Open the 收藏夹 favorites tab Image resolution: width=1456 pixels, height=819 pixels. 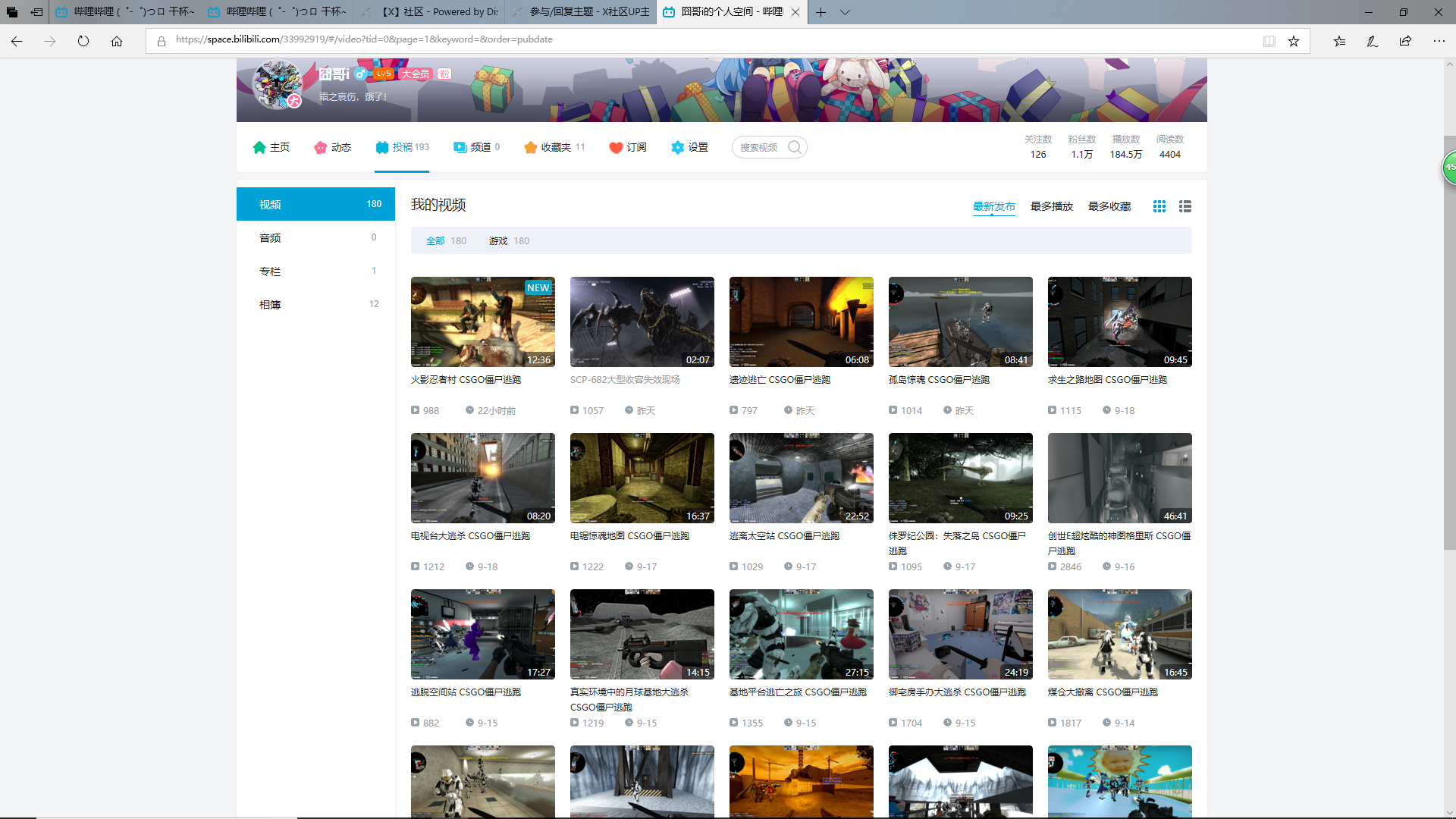pyautogui.click(x=554, y=147)
